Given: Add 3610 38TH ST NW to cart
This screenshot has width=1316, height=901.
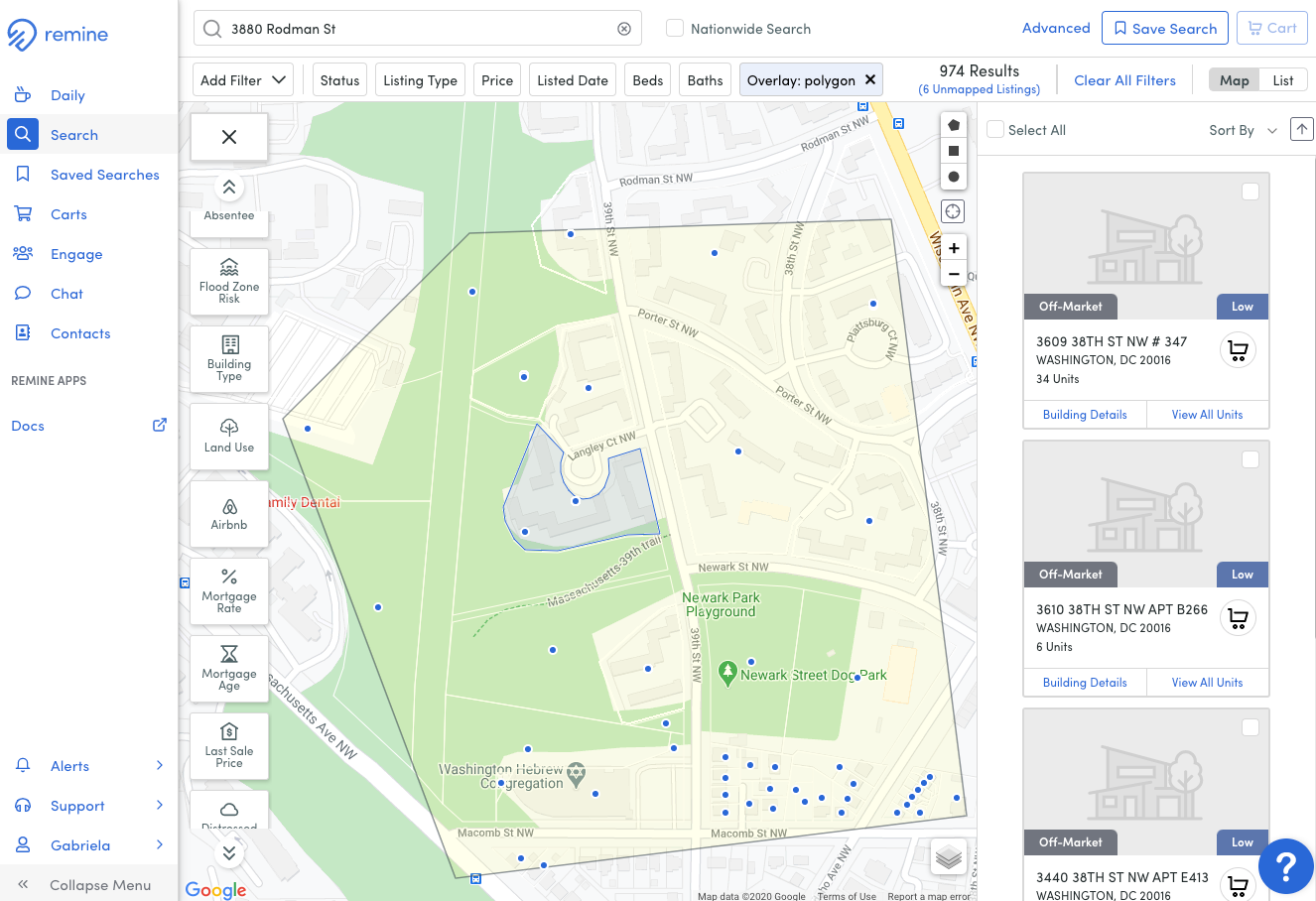Looking at the screenshot, I should tap(1238, 617).
